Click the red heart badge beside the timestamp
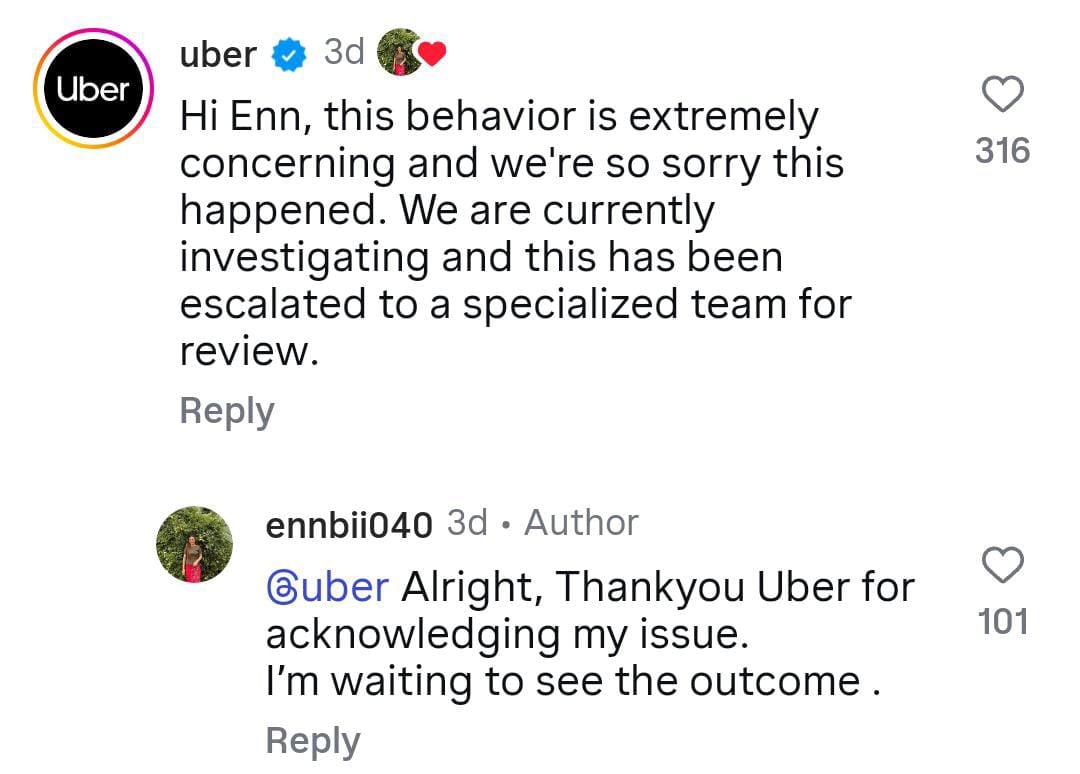 [431, 56]
